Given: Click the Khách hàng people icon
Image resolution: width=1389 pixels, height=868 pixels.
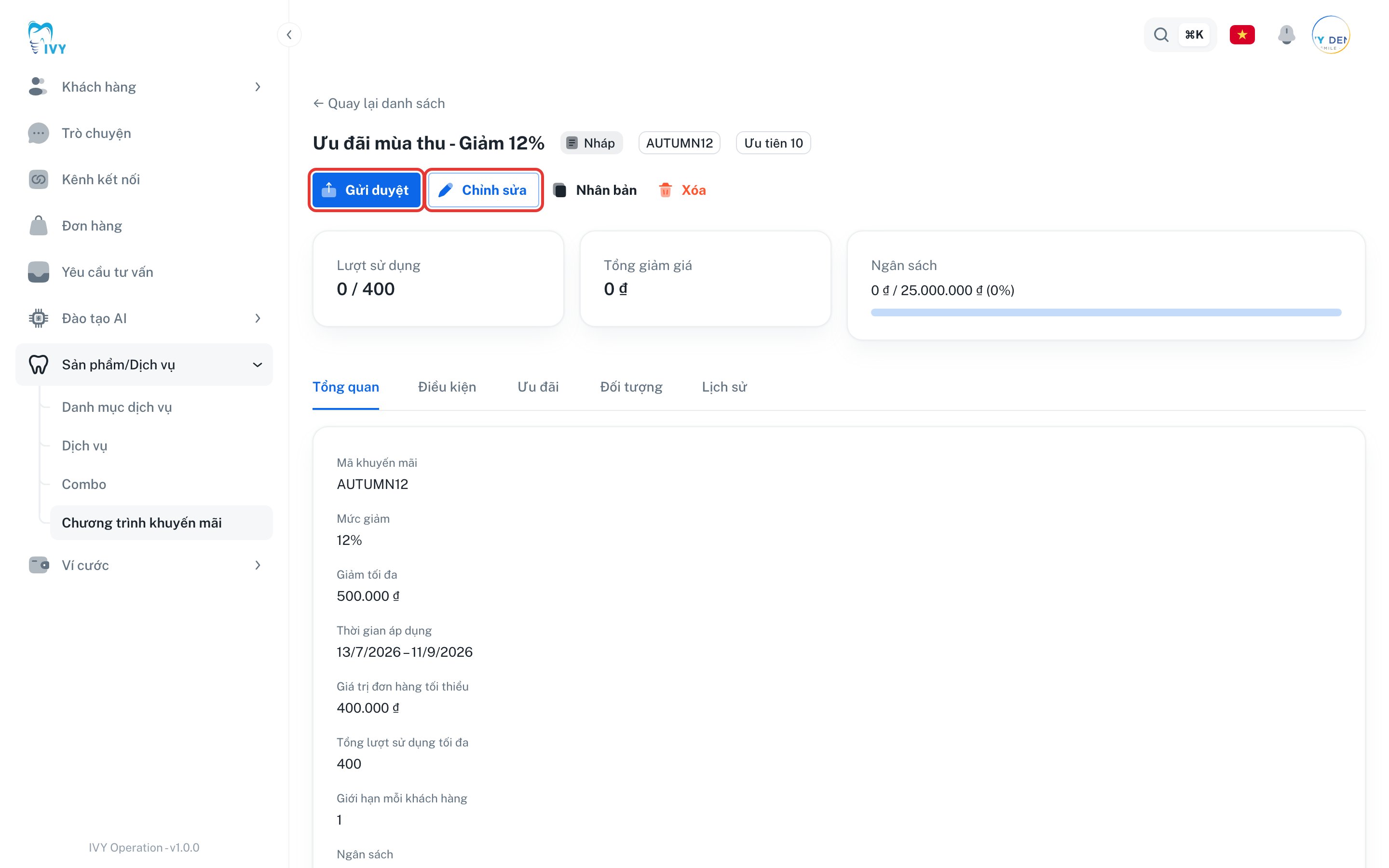Looking at the screenshot, I should coord(38,87).
